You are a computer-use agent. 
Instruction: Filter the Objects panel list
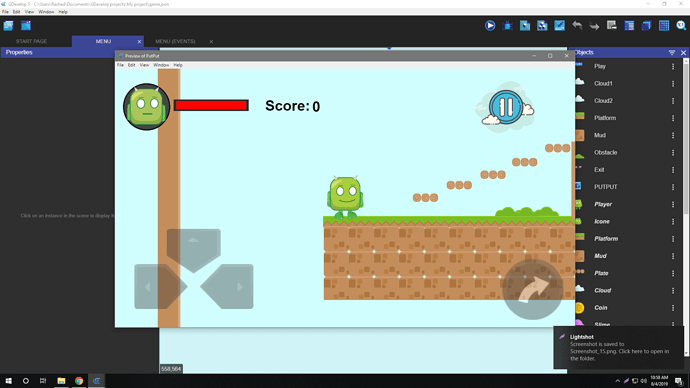[x=672, y=52]
